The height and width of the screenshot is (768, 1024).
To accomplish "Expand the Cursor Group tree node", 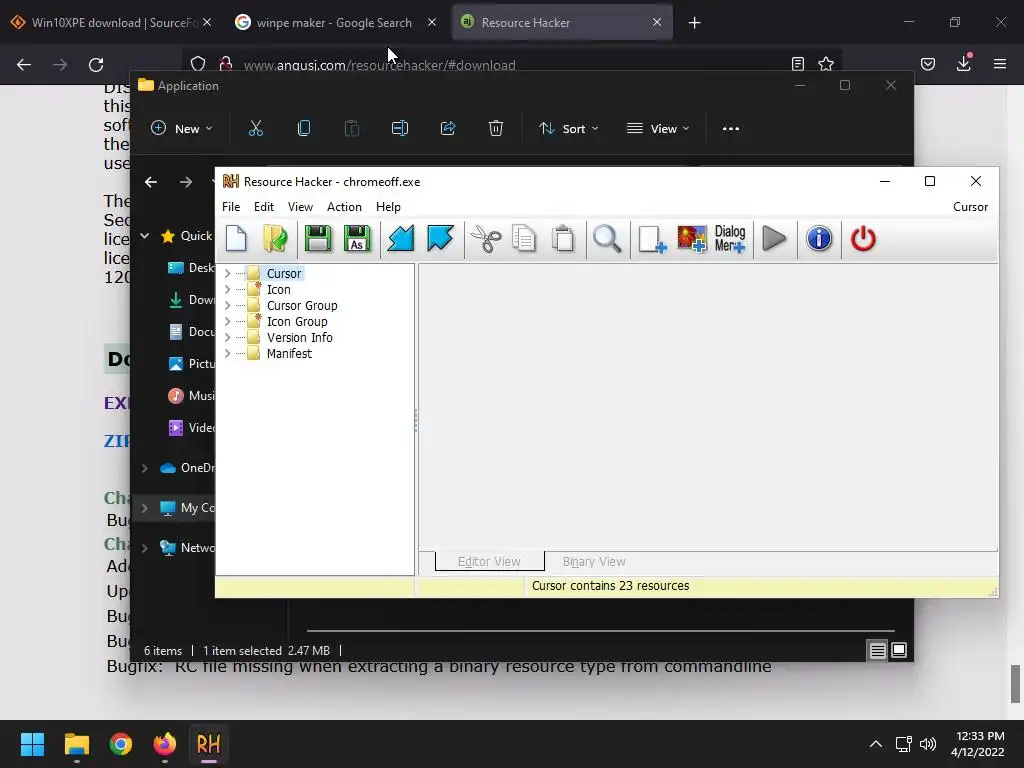I will pos(227,306).
